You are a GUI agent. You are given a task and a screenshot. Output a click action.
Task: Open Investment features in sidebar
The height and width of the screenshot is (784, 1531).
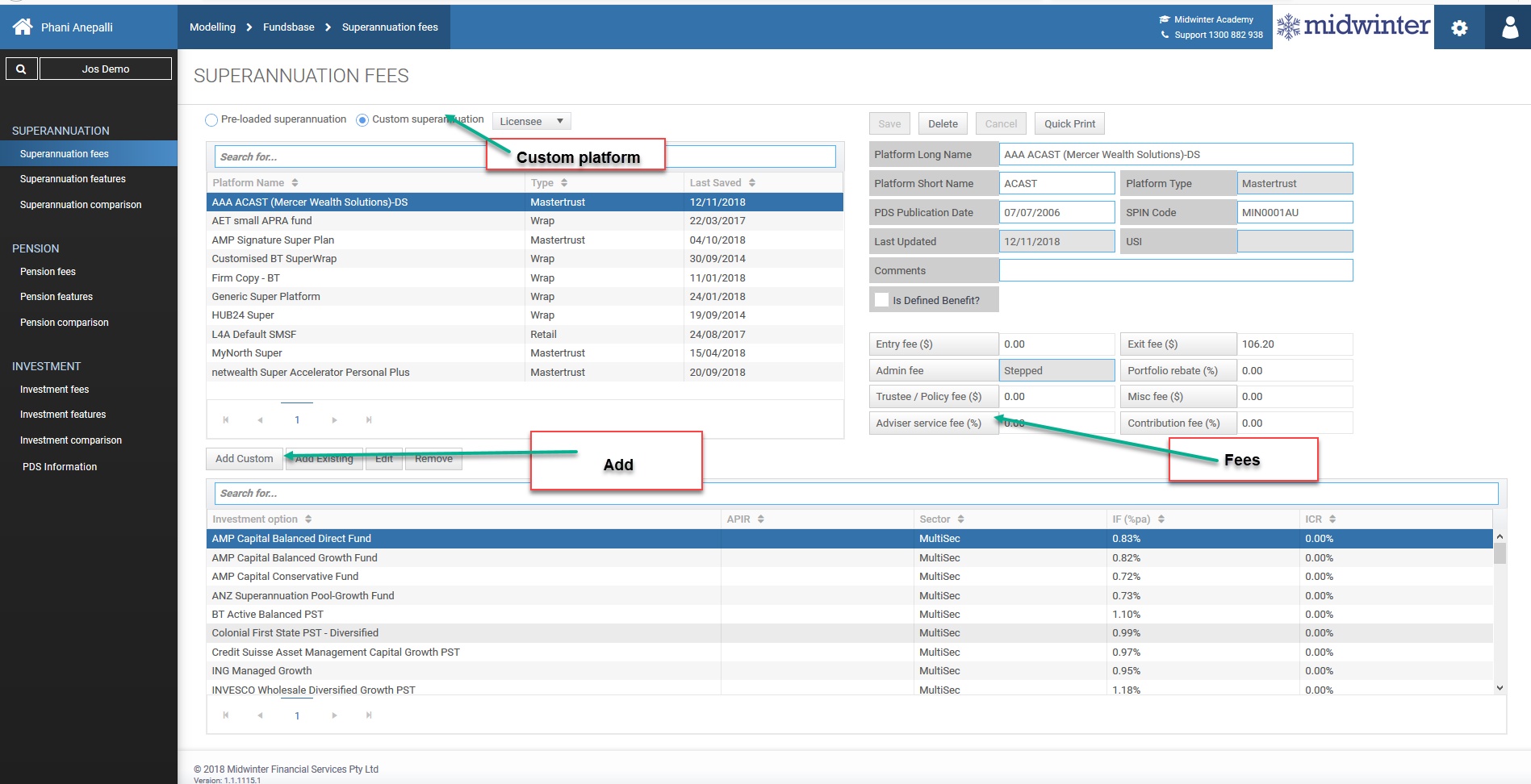pyautogui.click(x=63, y=415)
